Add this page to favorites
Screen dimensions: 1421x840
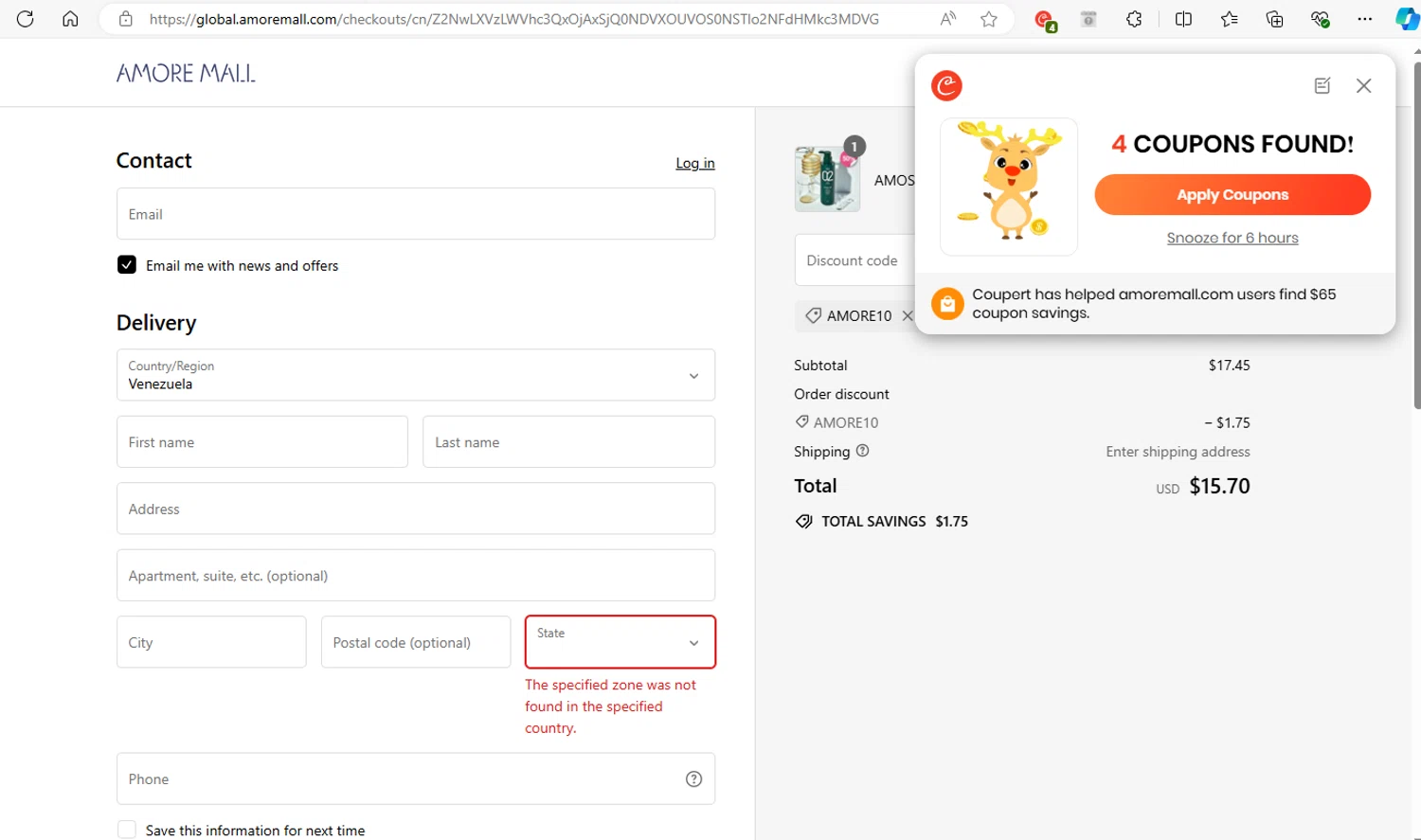pos(989,19)
